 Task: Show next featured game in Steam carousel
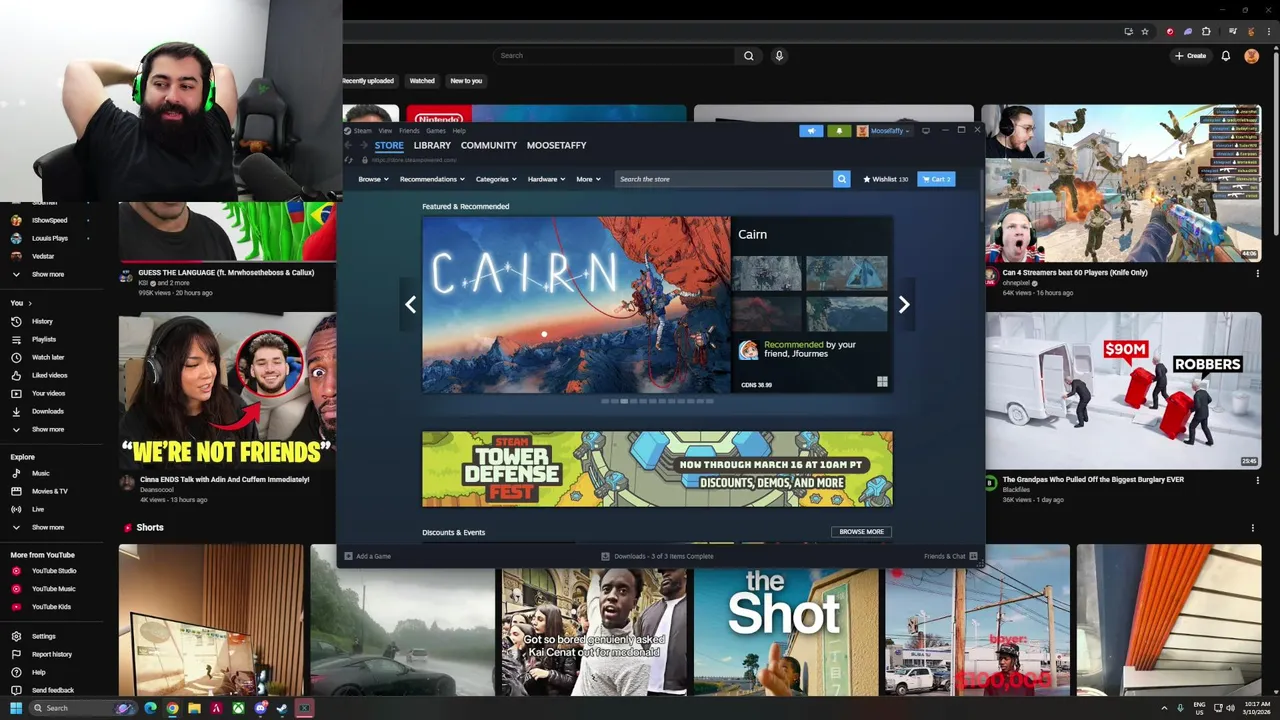click(904, 305)
